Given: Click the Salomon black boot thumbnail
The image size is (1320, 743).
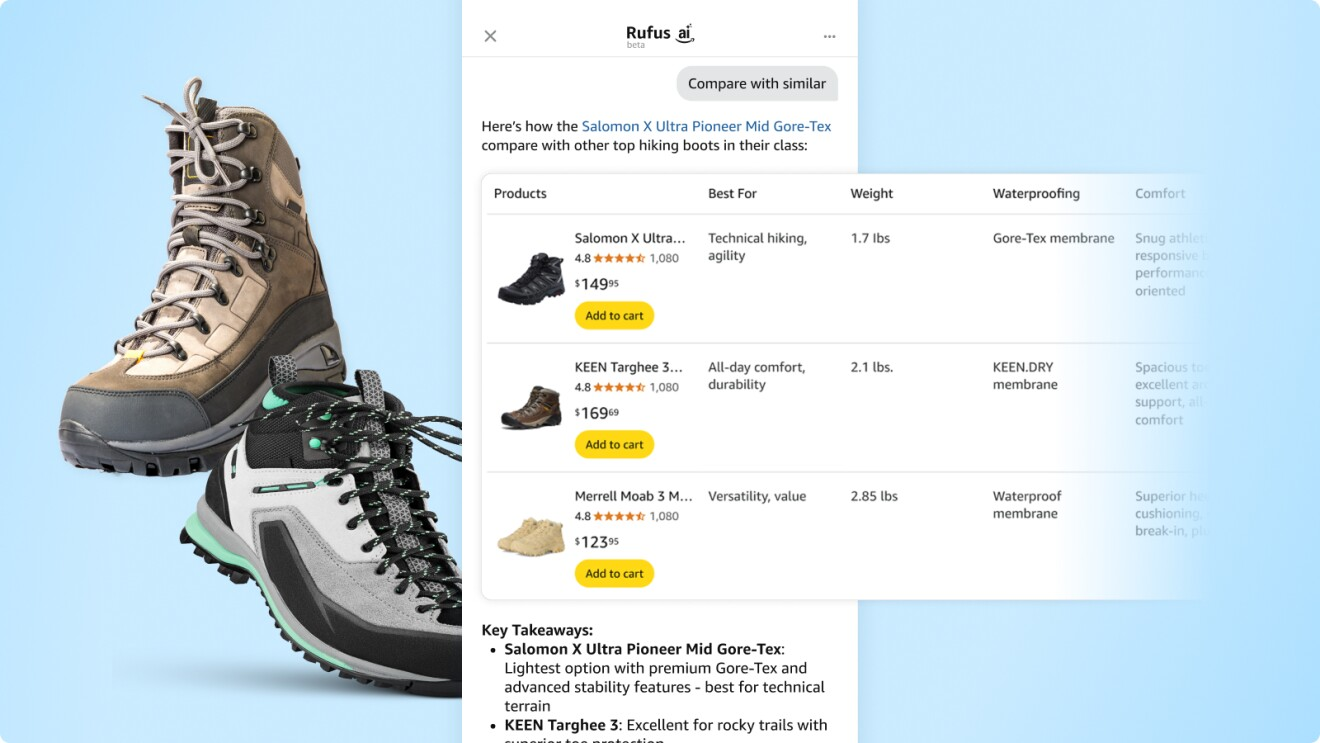Looking at the screenshot, I should coord(531,277).
